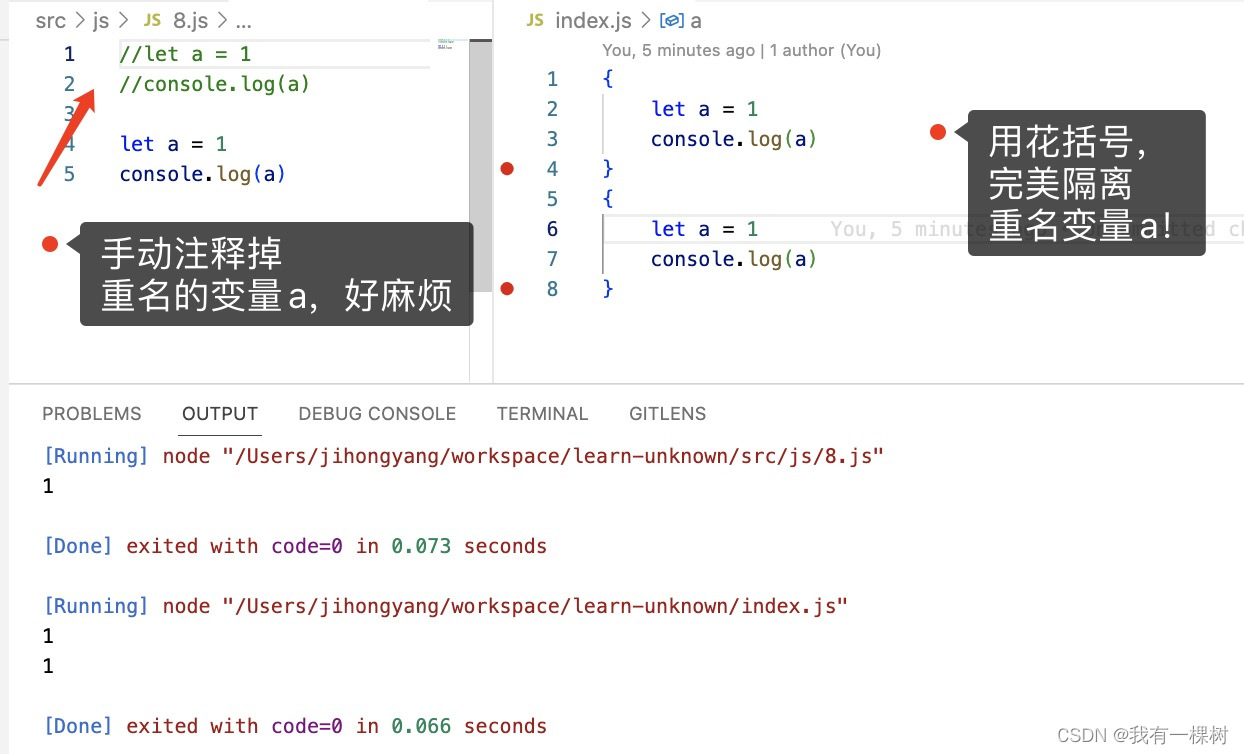This screenshot has width=1244, height=754.
Task: Click 'let a = 1' on line 2 of index.js
Action: point(705,109)
